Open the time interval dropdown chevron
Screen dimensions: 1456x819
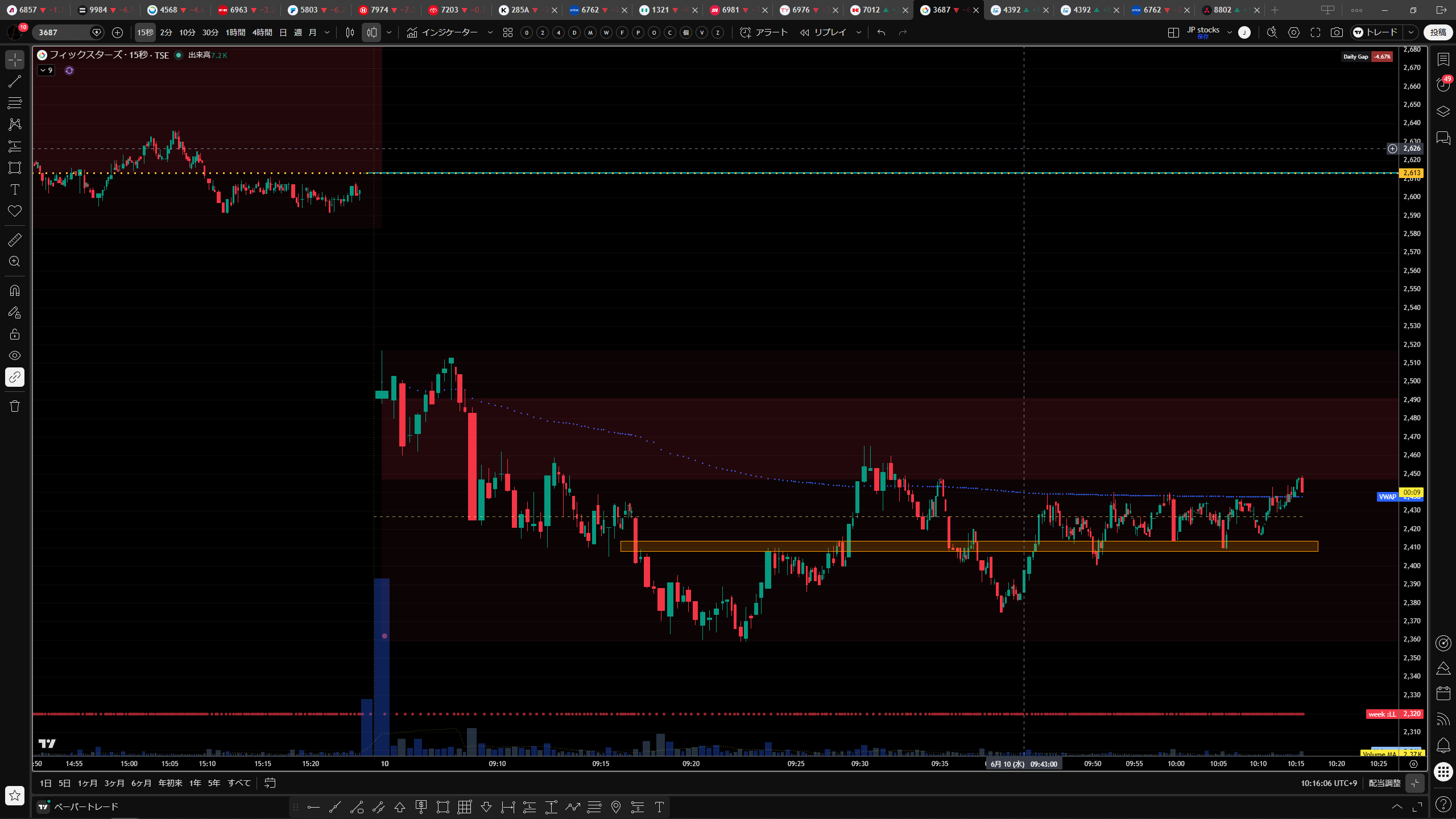tap(327, 32)
